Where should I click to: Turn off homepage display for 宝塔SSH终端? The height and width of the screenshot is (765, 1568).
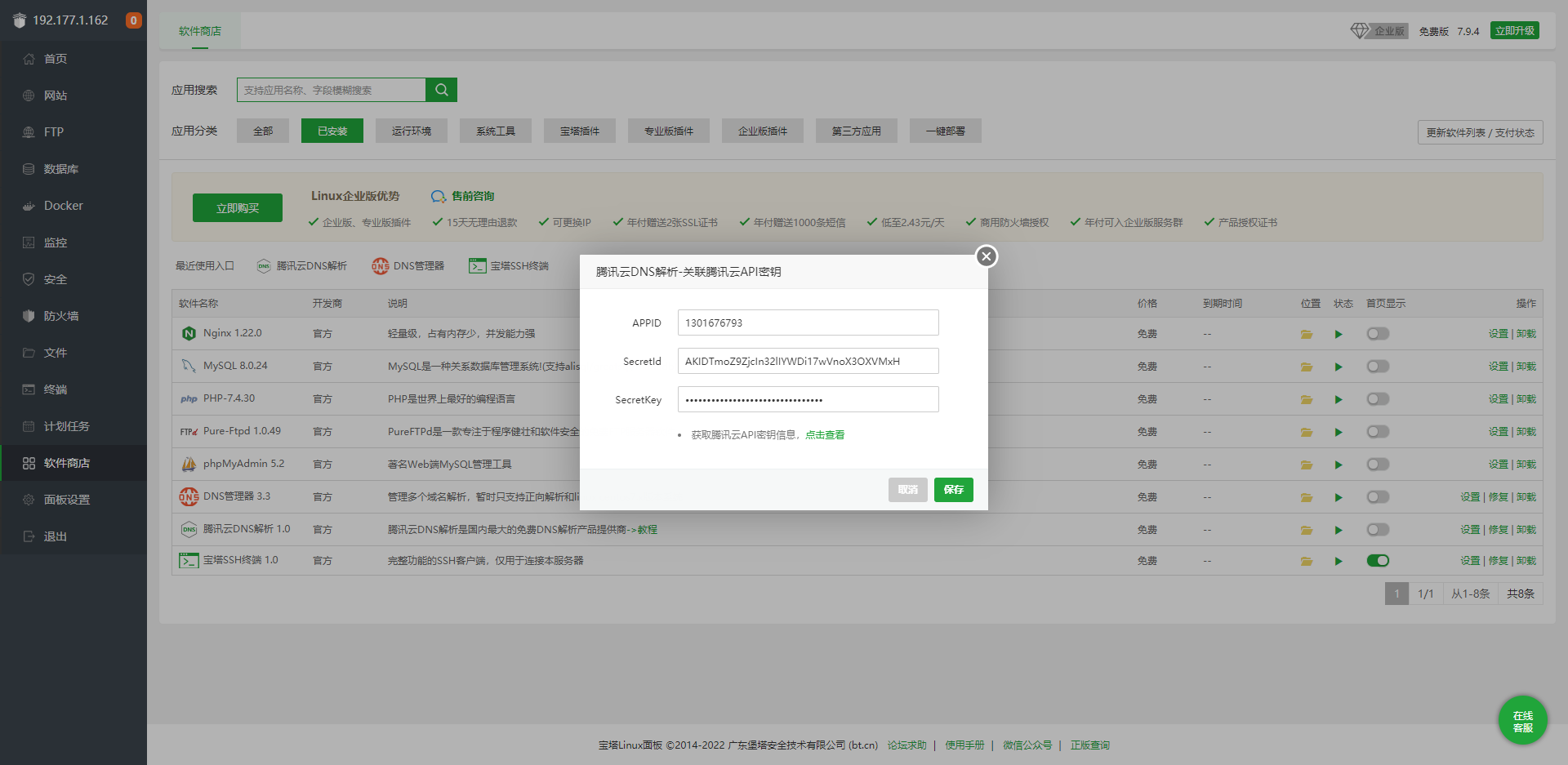tap(1378, 561)
